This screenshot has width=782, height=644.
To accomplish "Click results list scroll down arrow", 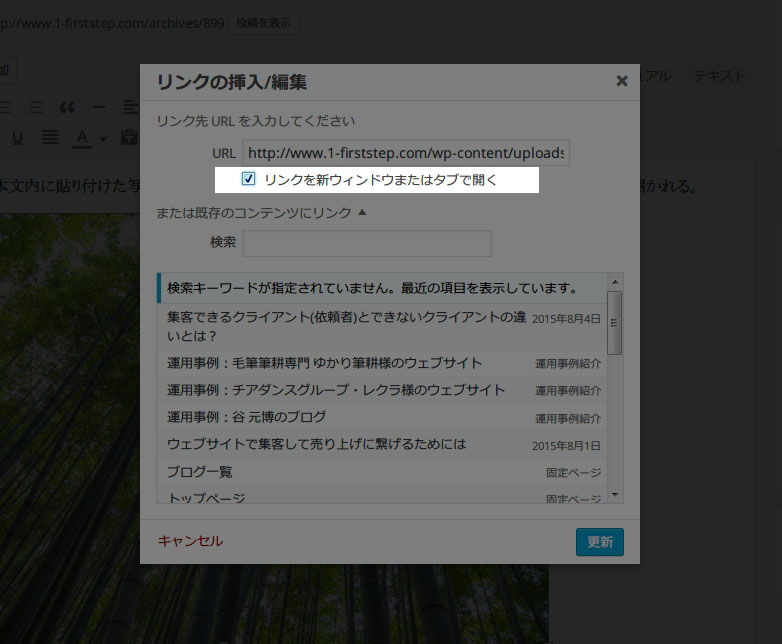I will [x=615, y=495].
